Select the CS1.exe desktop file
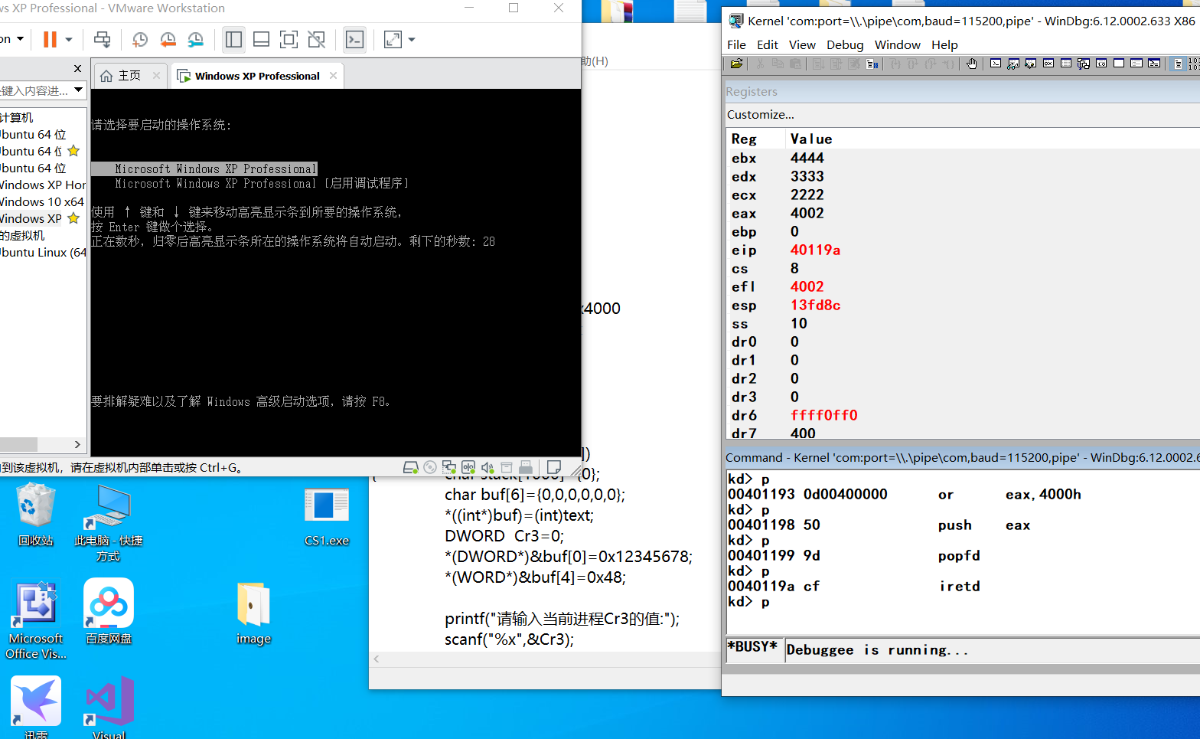 coord(327,517)
